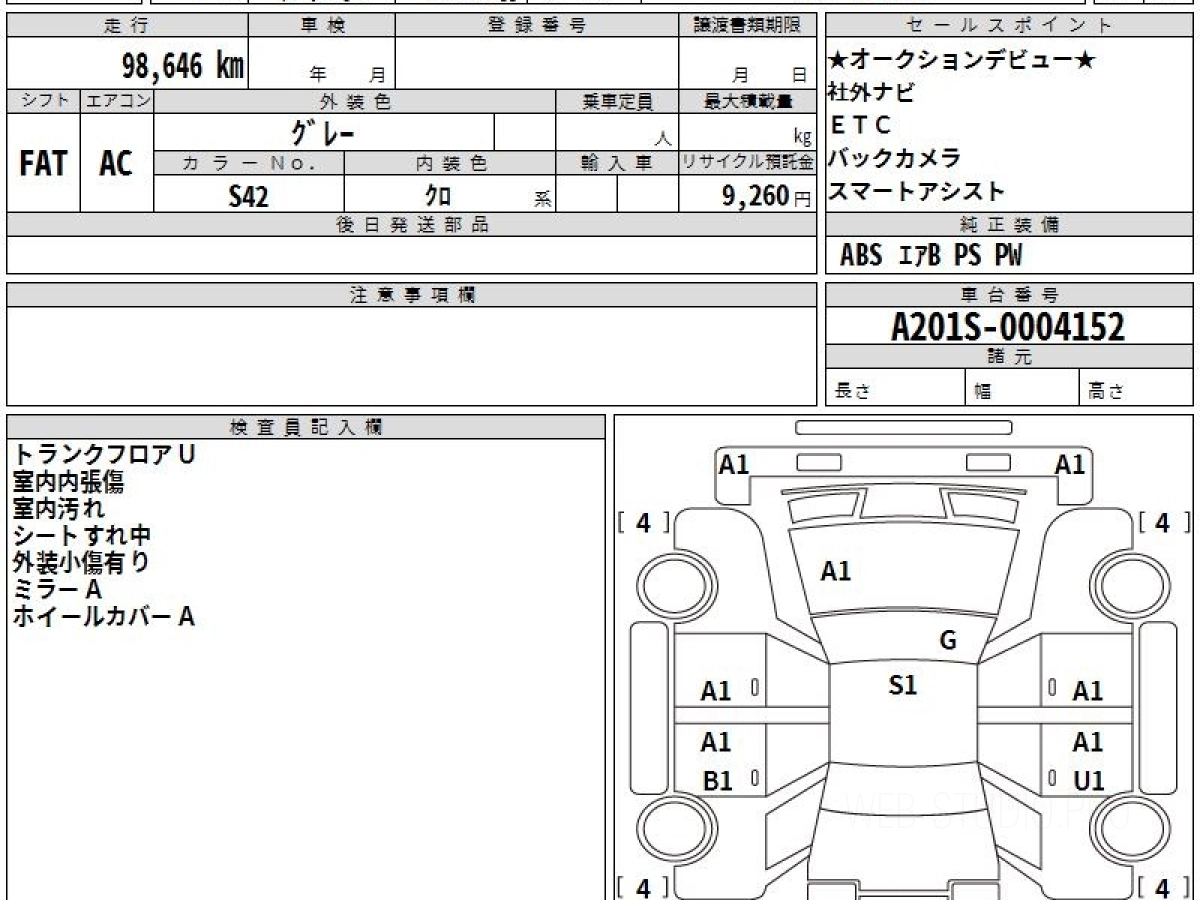
Task: Click the 車検 header cell
Action: (x=322, y=26)
